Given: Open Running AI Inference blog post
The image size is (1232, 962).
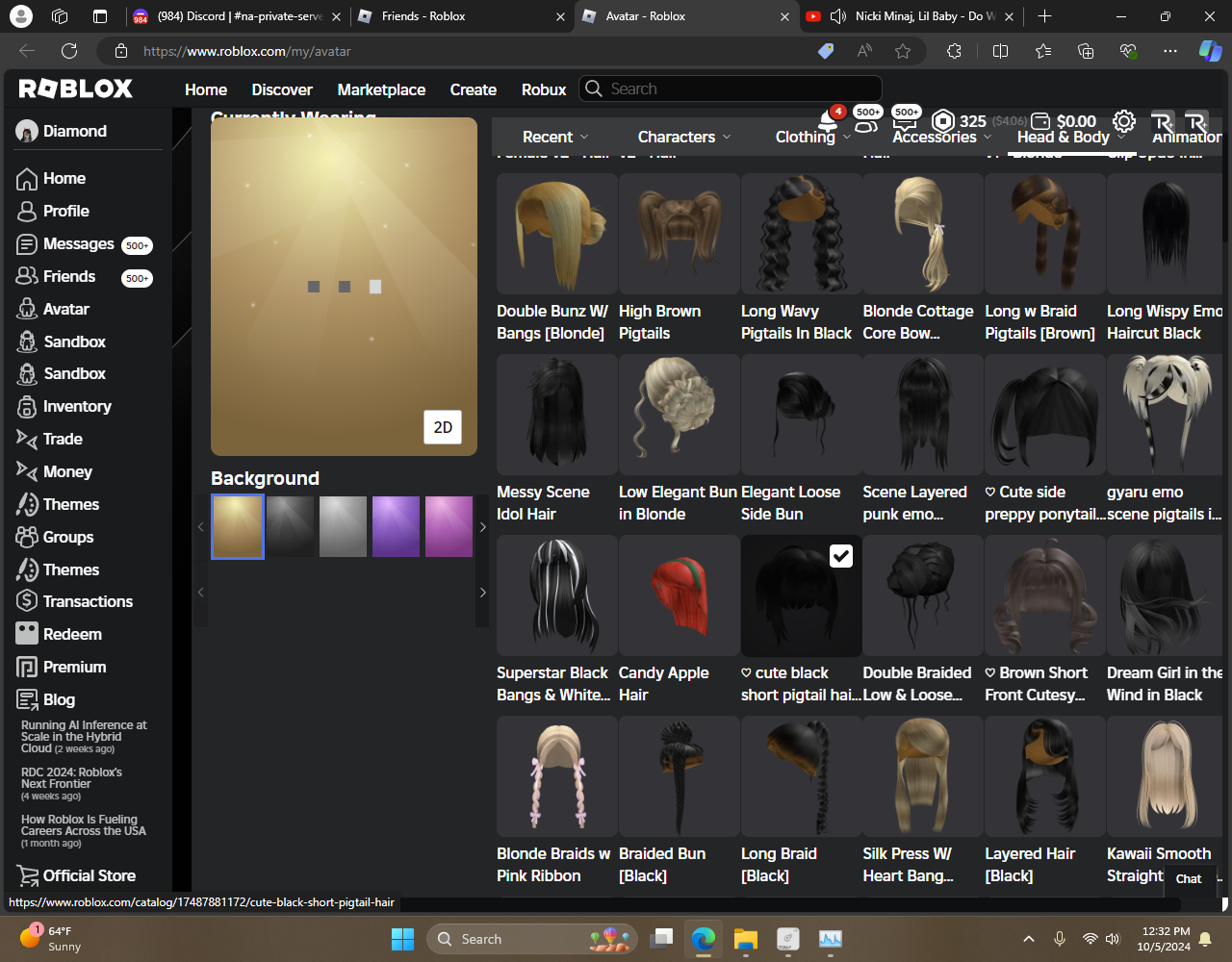Looking at the screenshot, I should [85, 737].
